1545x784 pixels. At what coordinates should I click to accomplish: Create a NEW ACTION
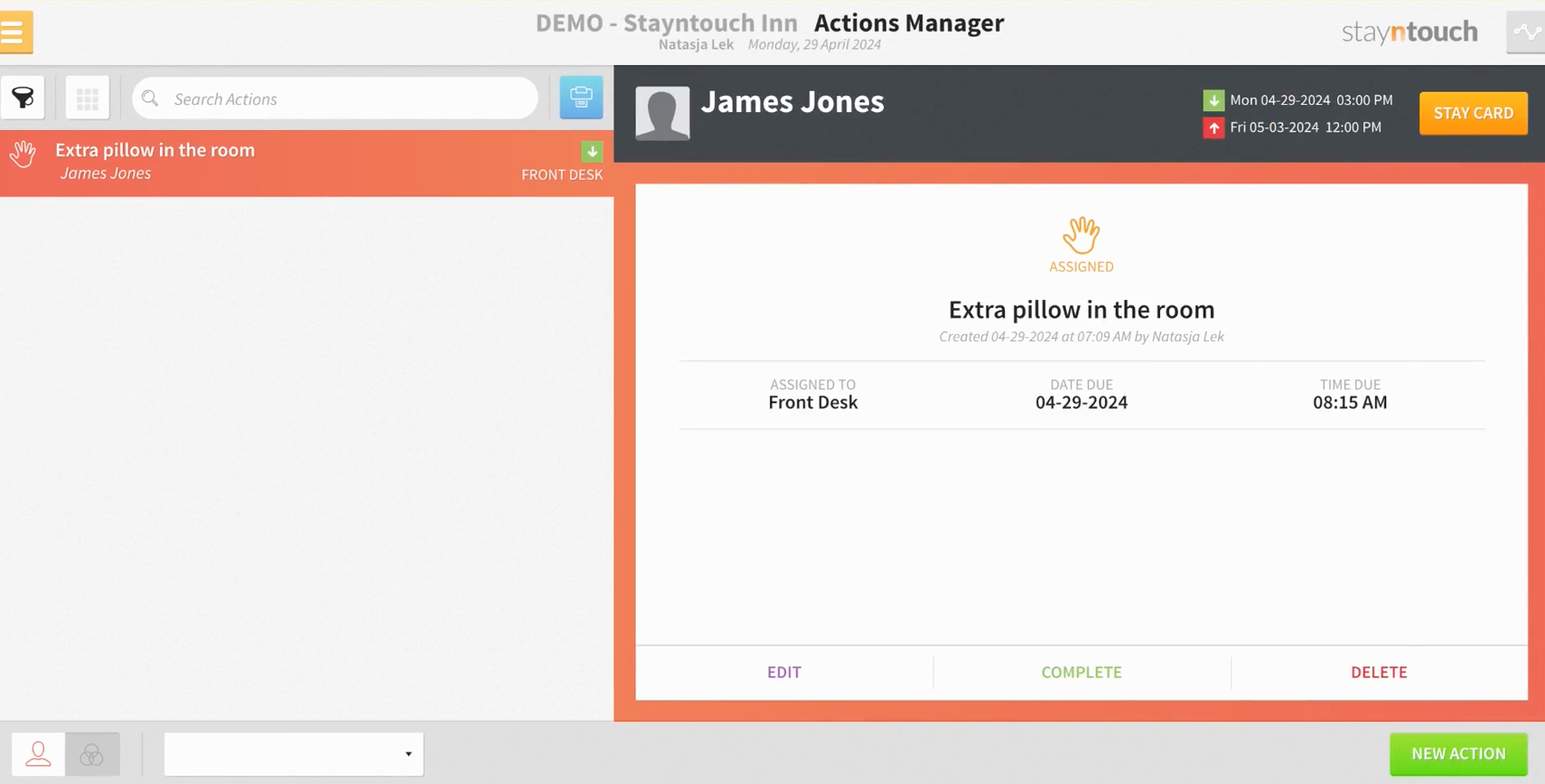pos(1458,753)
